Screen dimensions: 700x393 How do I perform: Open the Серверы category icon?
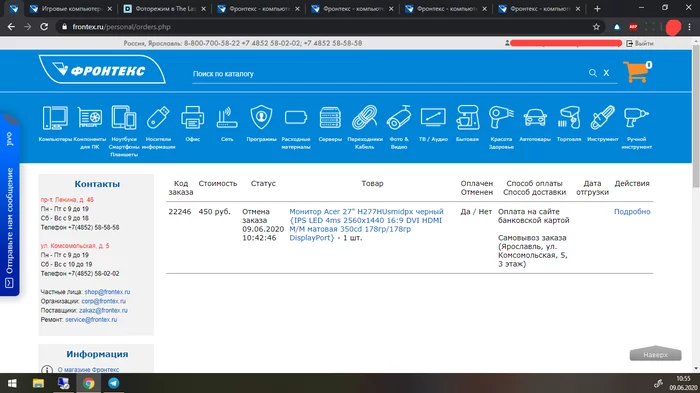click(330, 118)
